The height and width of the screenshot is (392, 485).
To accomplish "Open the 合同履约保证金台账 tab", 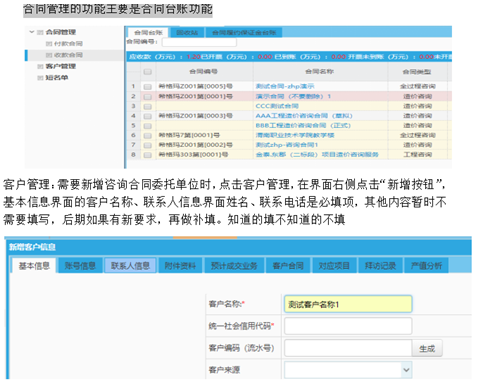I will click(244, 32).
